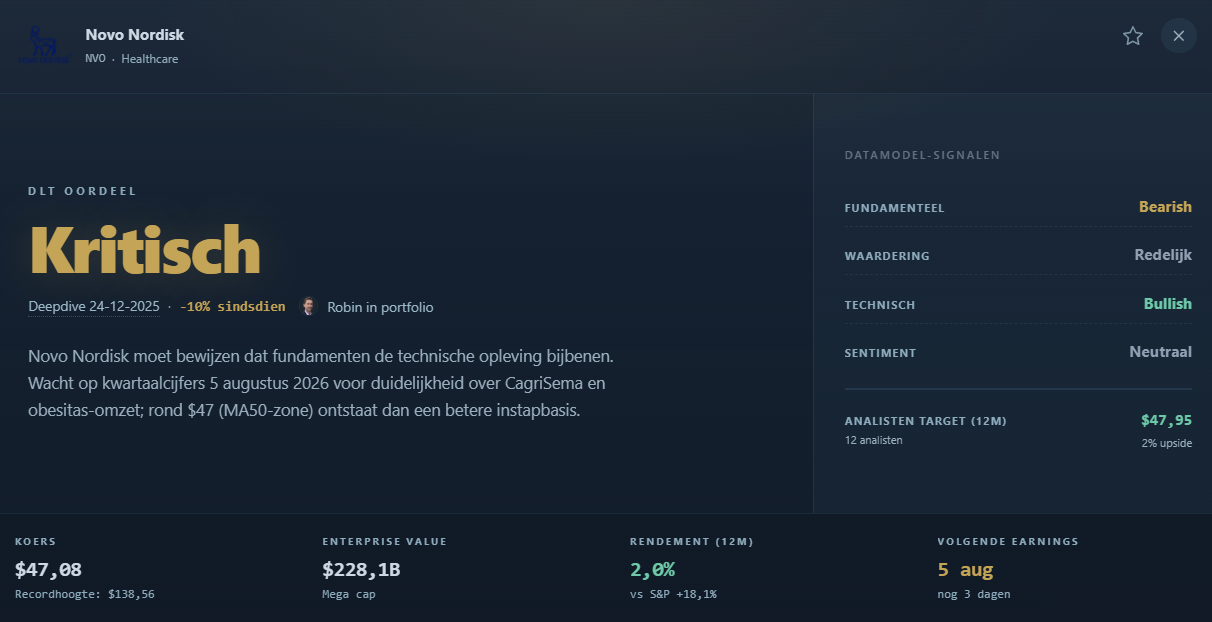Viewport: 1212px width, 622px height.
Task: Close the Novo Nordisk panel
Action: coord(1179,36)
